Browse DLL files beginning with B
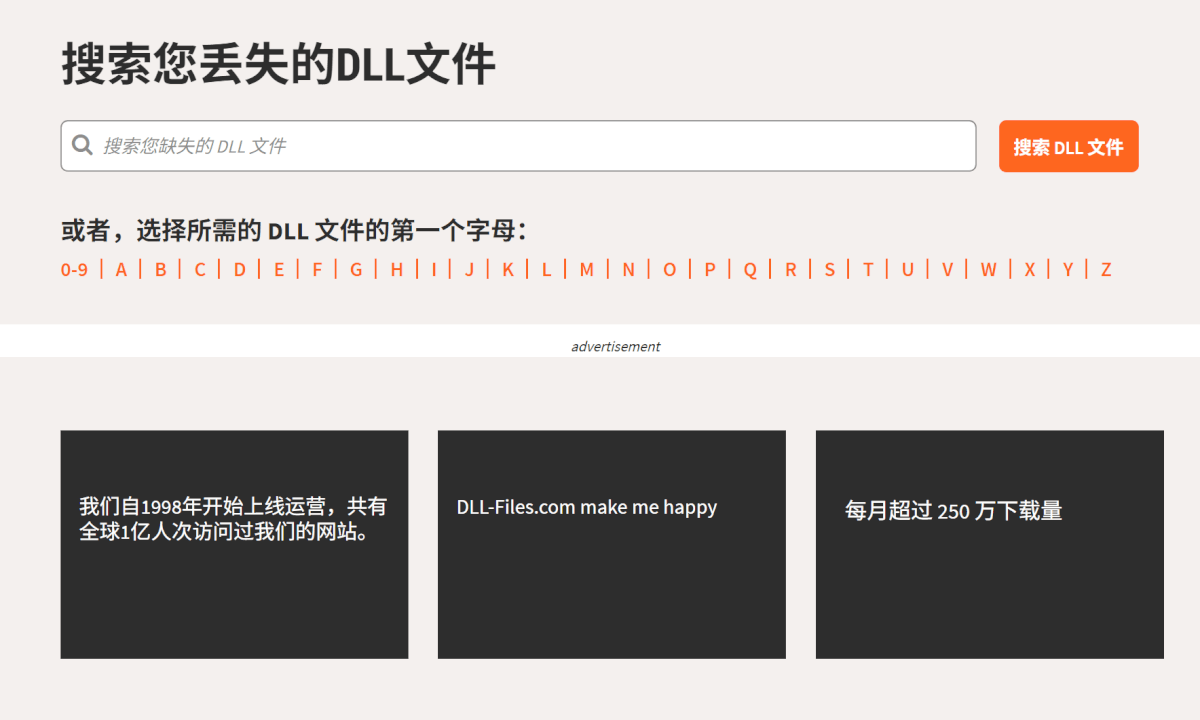Image resolution: width=1200 pixels, height=720 pixels. click(x=160, y=269)
